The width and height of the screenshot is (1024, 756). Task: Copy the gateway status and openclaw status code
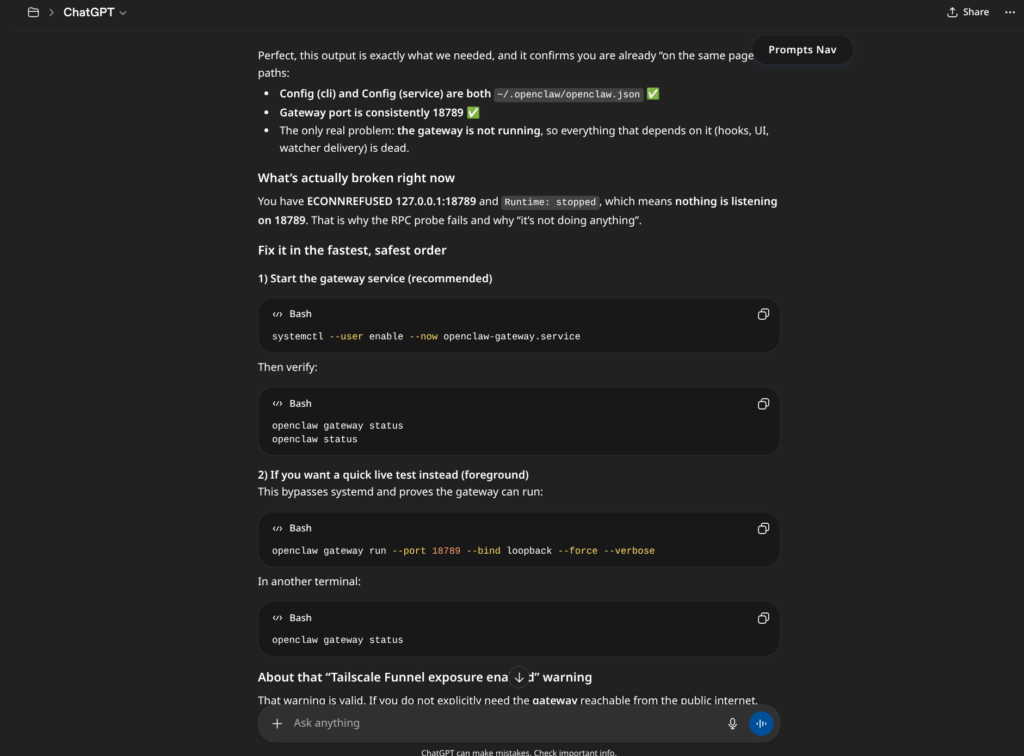tap(763, 404)
